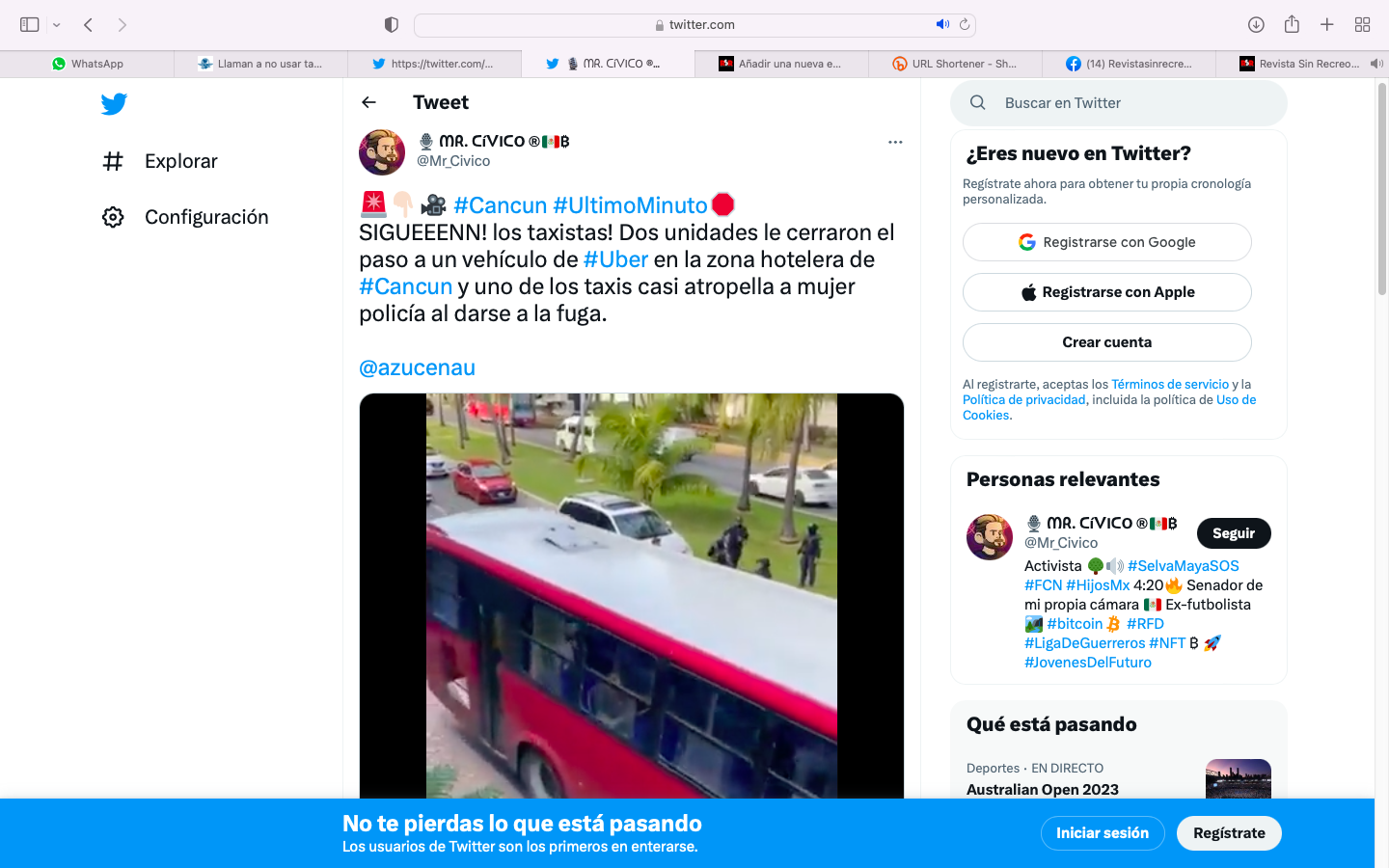This screenshot has width=1389, height=868.
Task: Follow MR. CÍVICO with Seguir button
Action: point(1234,533)
